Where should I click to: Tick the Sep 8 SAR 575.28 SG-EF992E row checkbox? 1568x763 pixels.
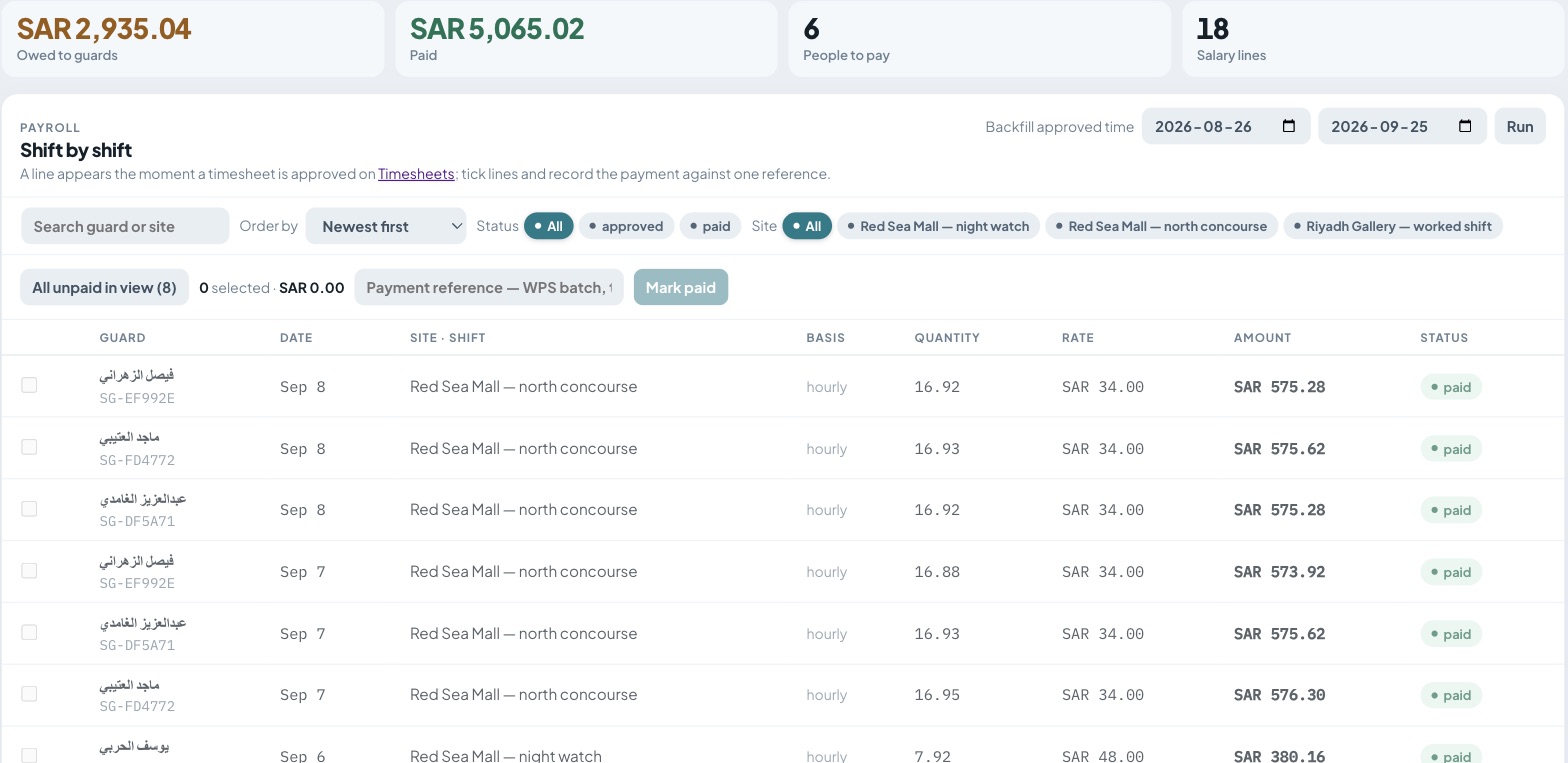(x=29, y=385)
